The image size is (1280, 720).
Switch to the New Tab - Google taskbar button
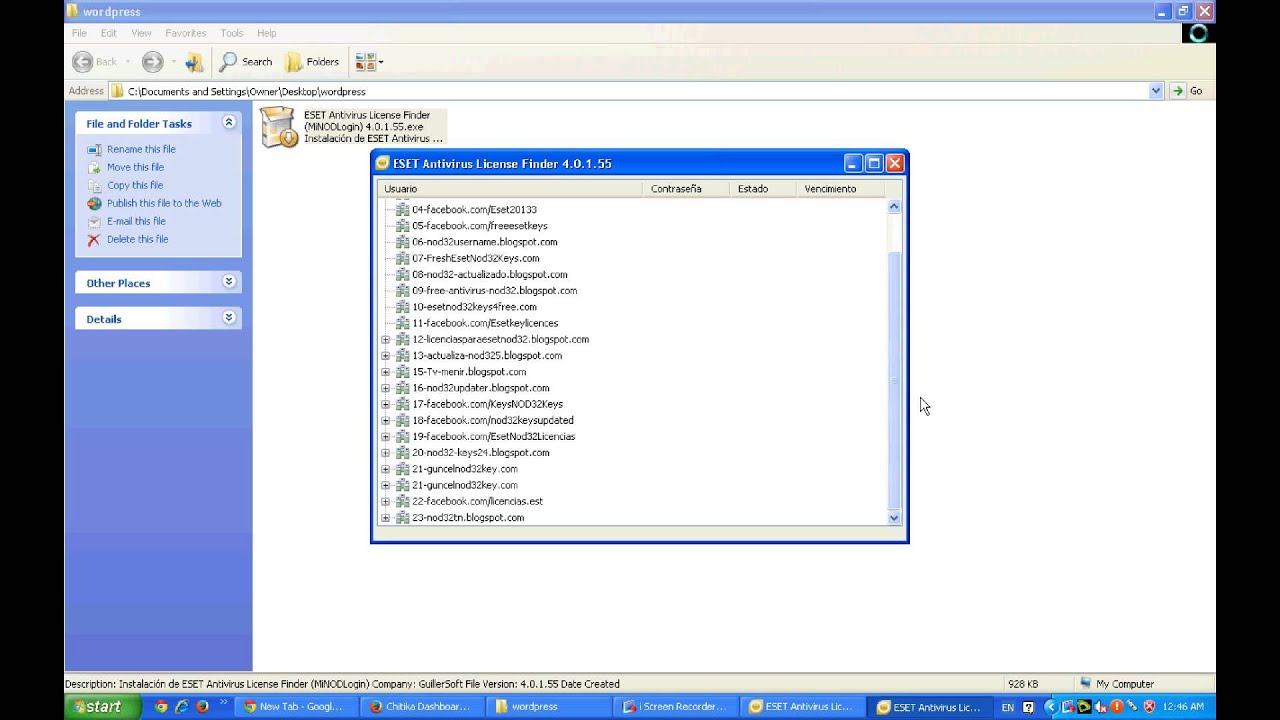tap(296, 706)
